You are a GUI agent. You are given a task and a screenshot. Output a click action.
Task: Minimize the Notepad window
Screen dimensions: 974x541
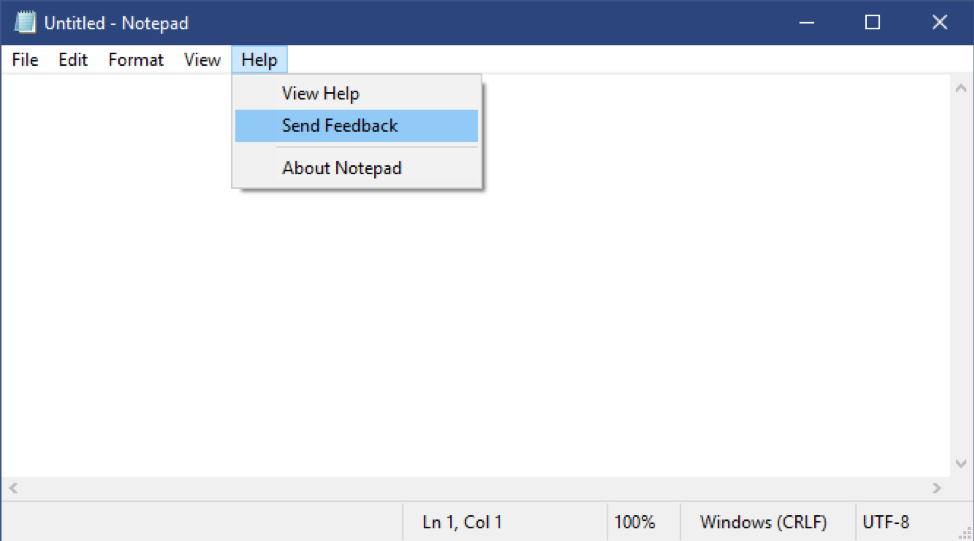(806, 22)
